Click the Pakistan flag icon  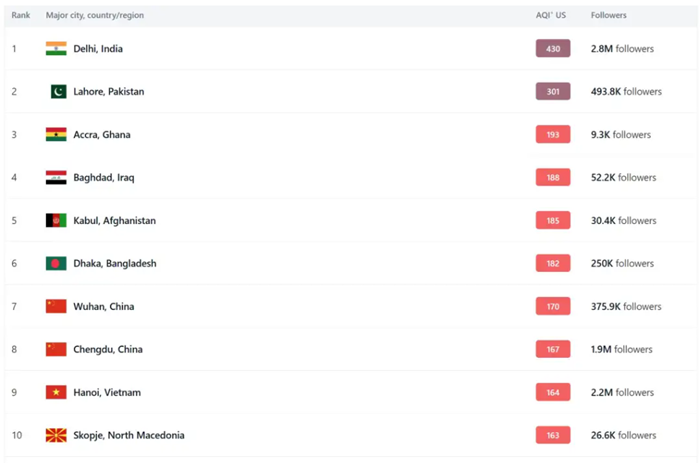click(58, 92)
